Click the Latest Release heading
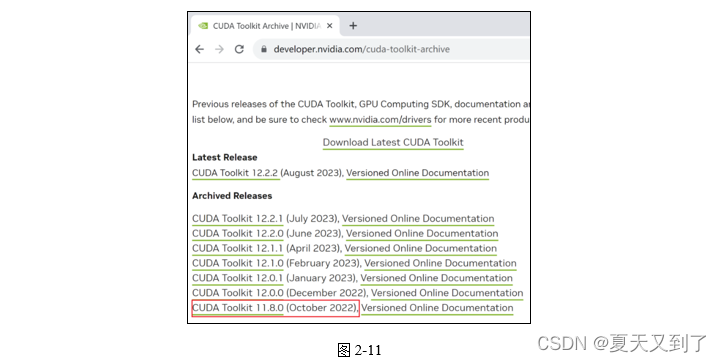721x362 pixels. [224, 157]
